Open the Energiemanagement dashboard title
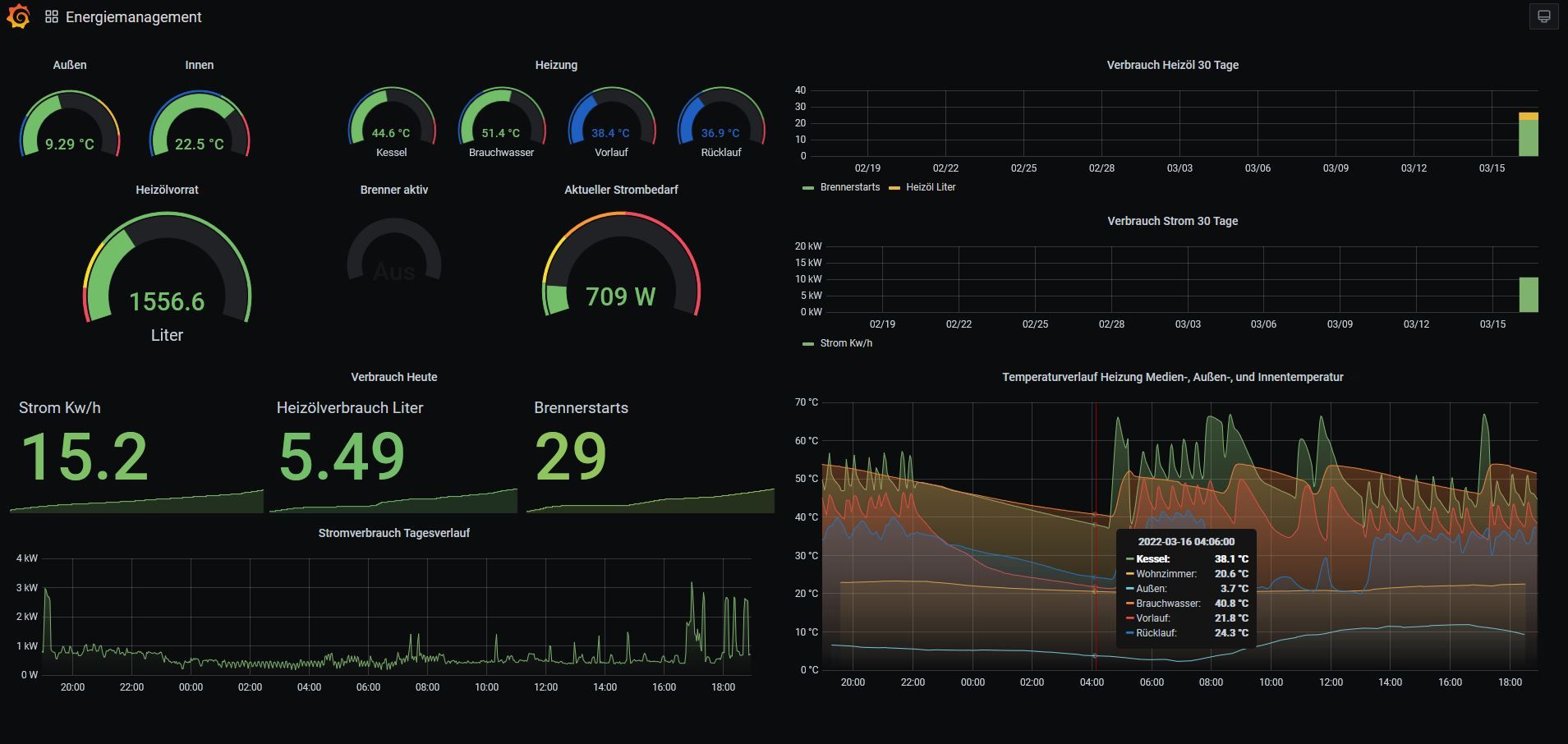The image size is (1568, 744). tap(133, 16)
